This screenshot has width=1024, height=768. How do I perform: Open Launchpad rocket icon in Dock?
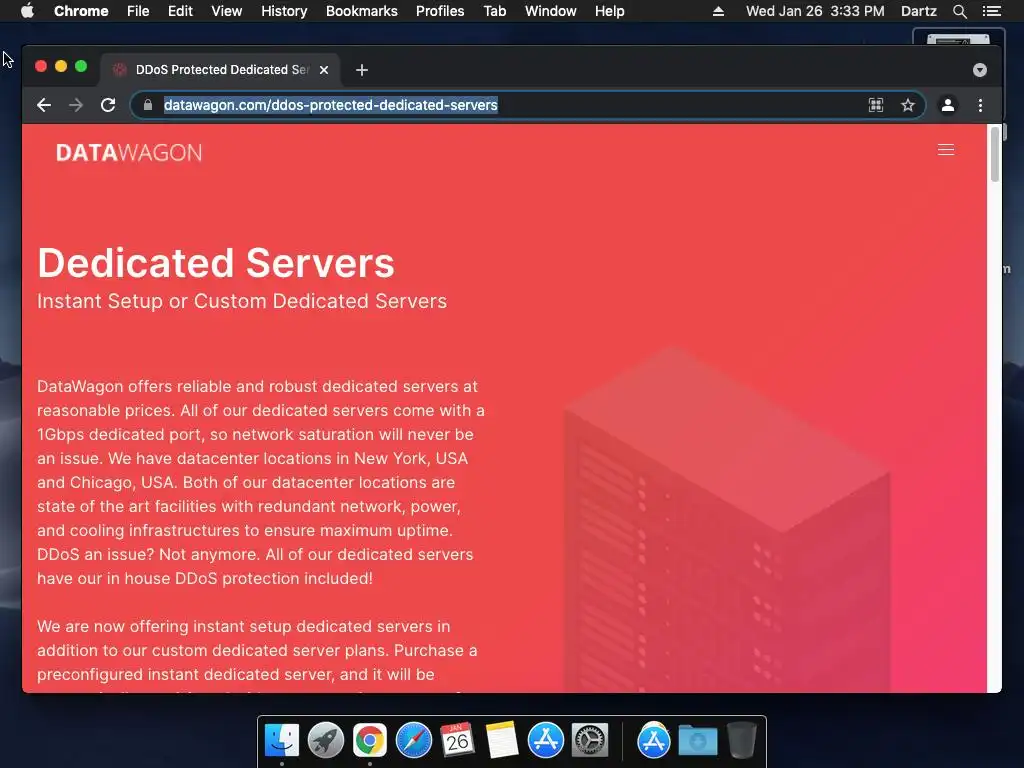(x=326, y=741)
